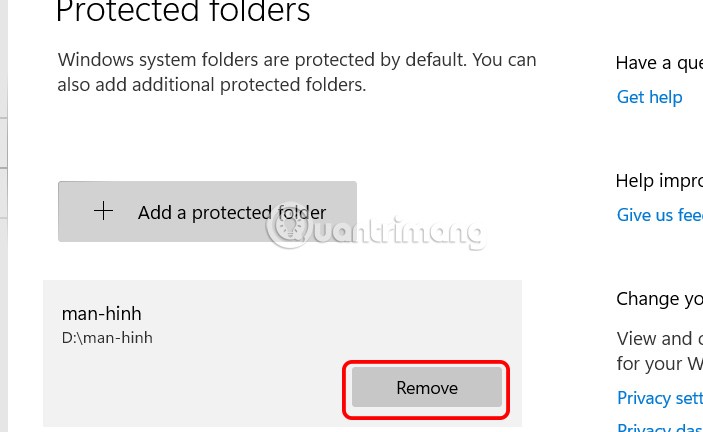Open the Privacy settings link
The image size is (703, 432).
[x=659, y=398]
